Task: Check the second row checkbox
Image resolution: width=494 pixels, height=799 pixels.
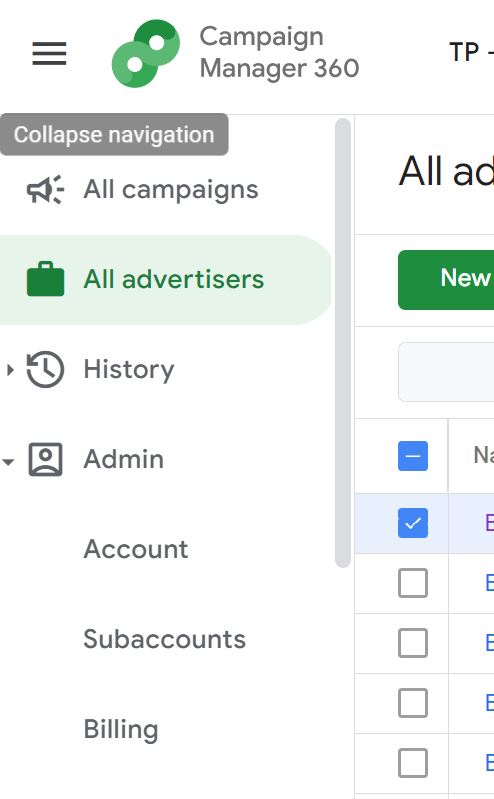Action: tap(413, 582)
